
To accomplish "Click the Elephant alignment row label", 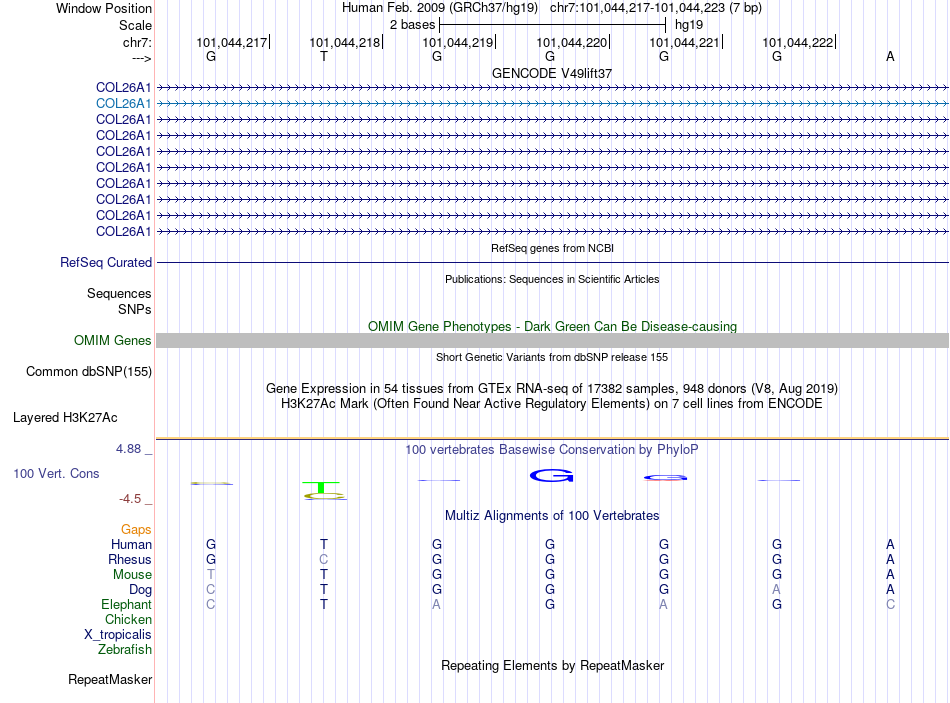I will click(127, 605).
